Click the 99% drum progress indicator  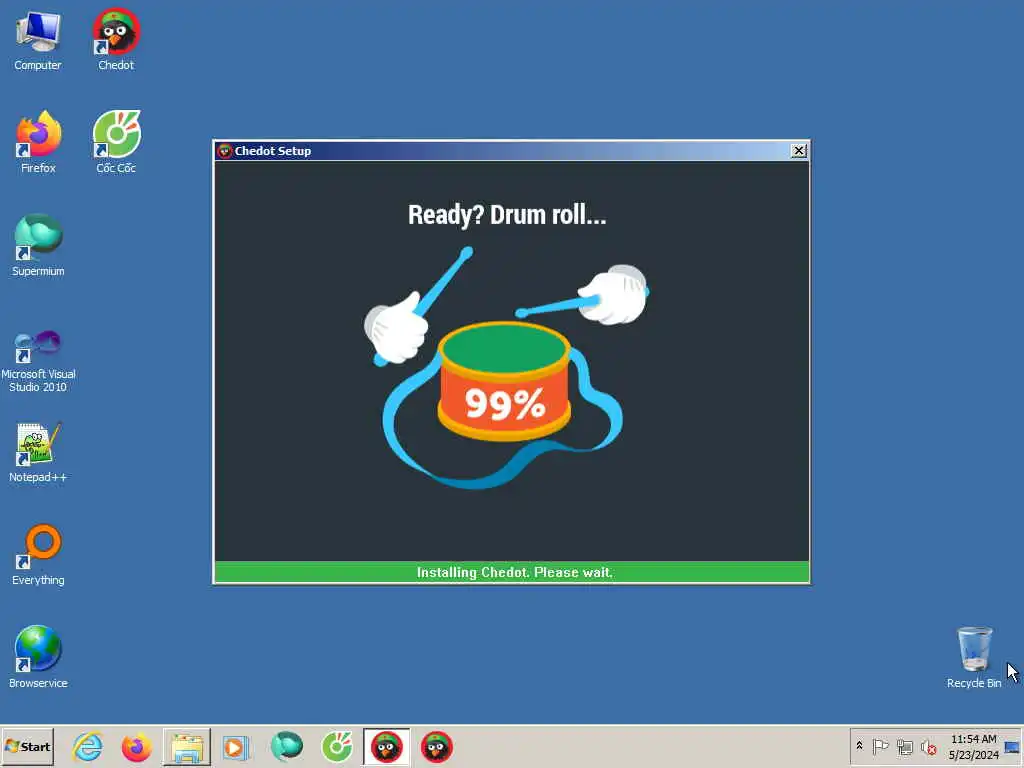(505, 404)
